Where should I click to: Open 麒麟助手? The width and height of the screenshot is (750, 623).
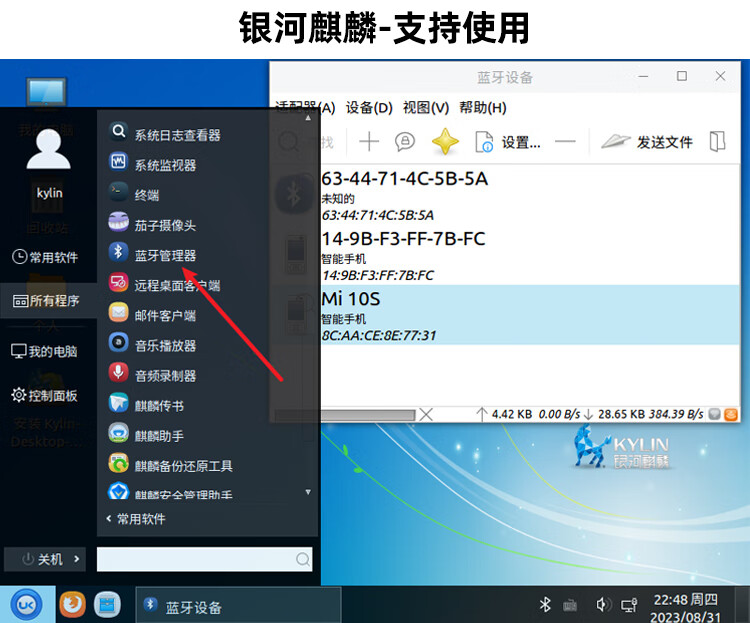pos(147,435)
